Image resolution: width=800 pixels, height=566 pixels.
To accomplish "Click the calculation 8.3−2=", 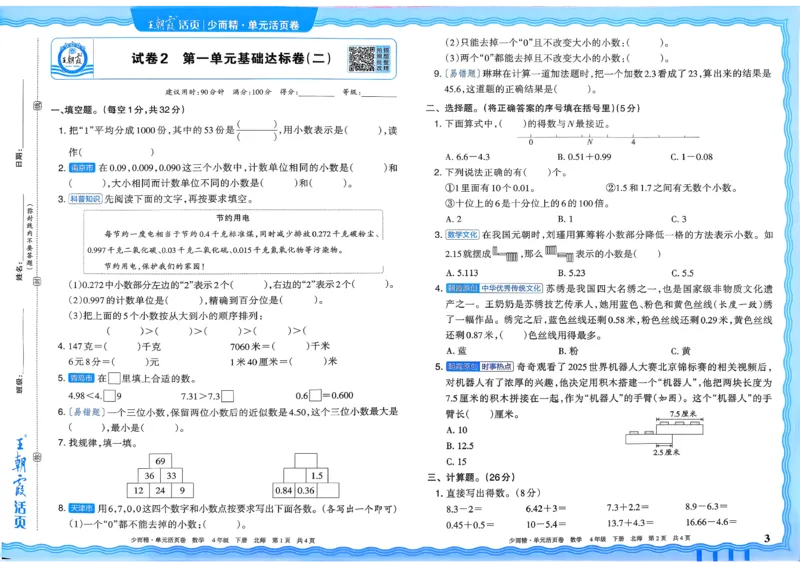I will click(x=464, y=508).
